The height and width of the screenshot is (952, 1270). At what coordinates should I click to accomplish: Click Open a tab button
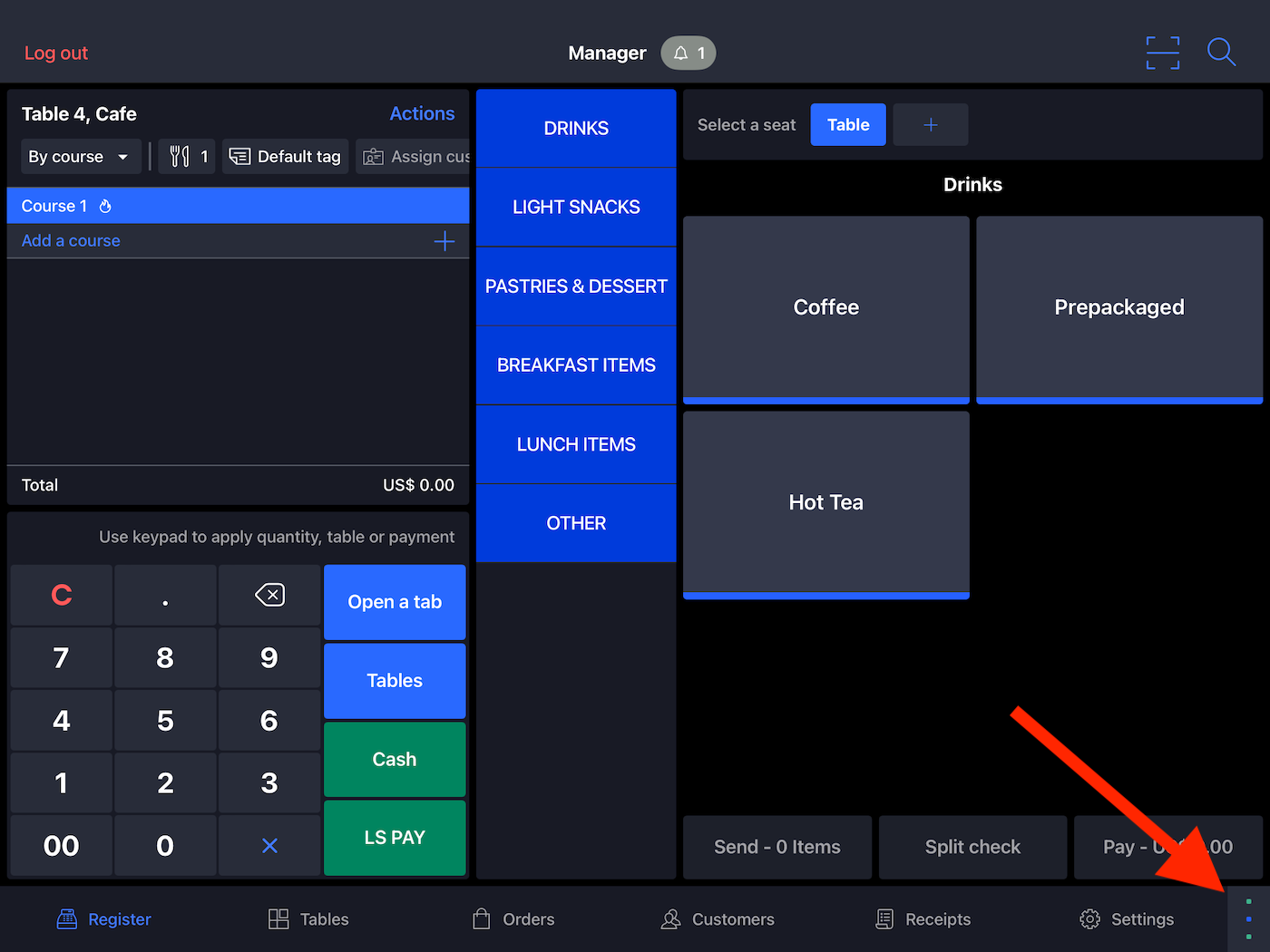coord(395,602)
